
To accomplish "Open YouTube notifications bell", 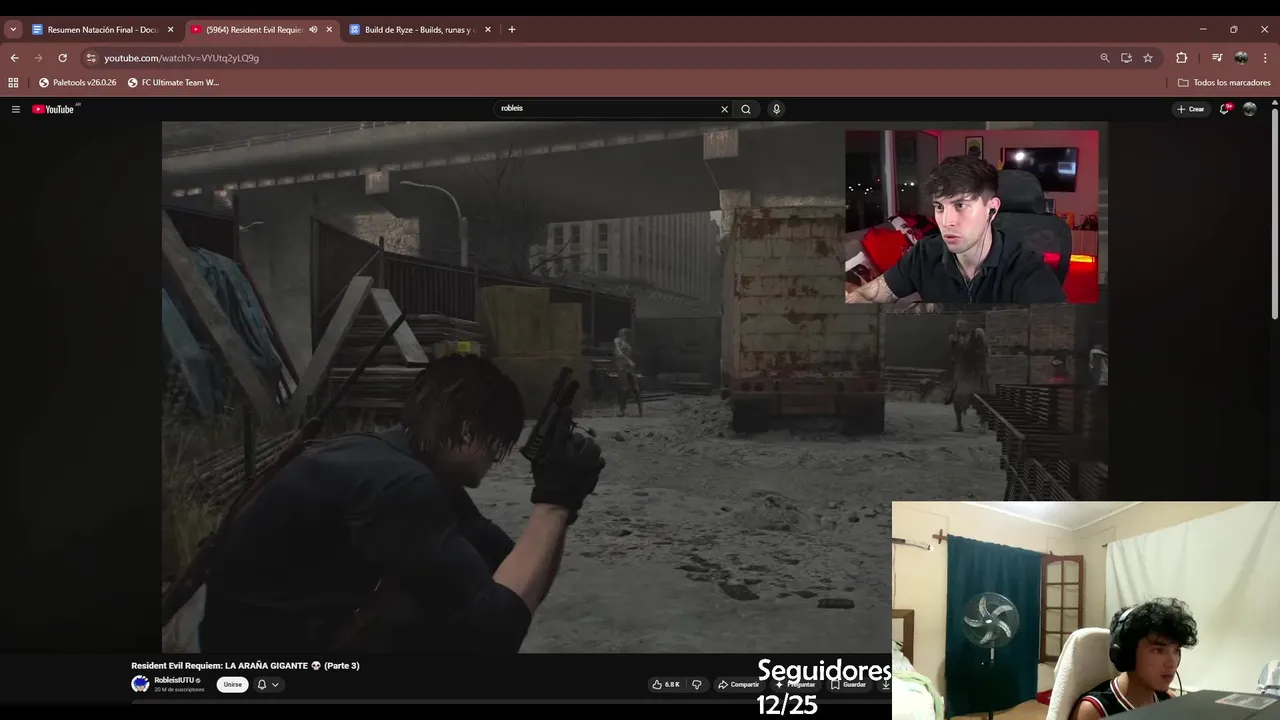I will (1224, 109).
